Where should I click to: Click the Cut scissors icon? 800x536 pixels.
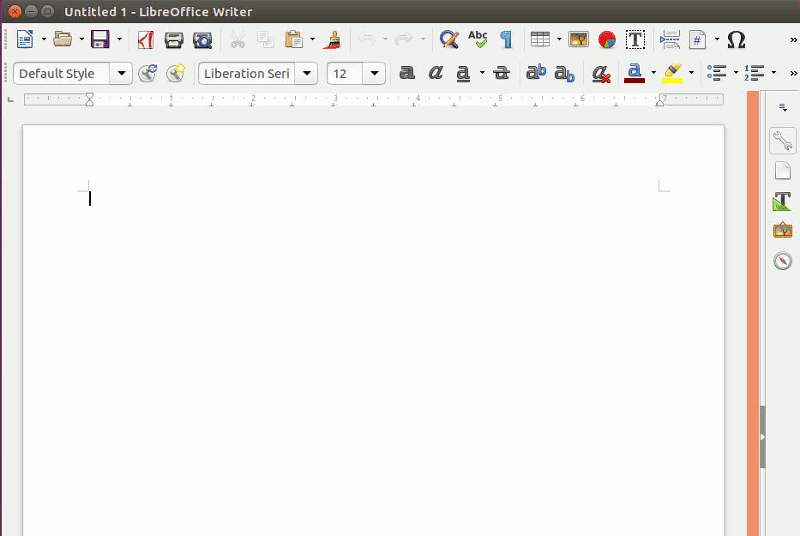[x=237, y=39]
